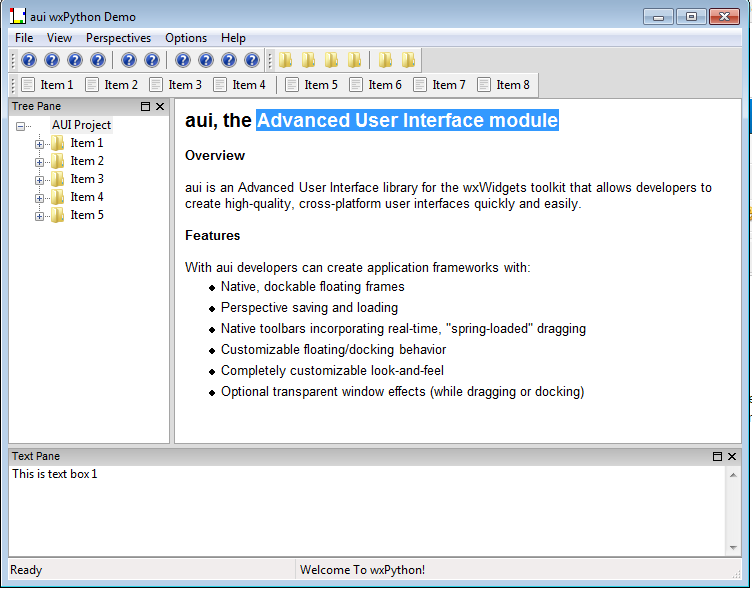Image resolution: width=752 pixels, height=589 pixels.
Task: Click the Item 5 toolbar button
Action: pos(311,85)
